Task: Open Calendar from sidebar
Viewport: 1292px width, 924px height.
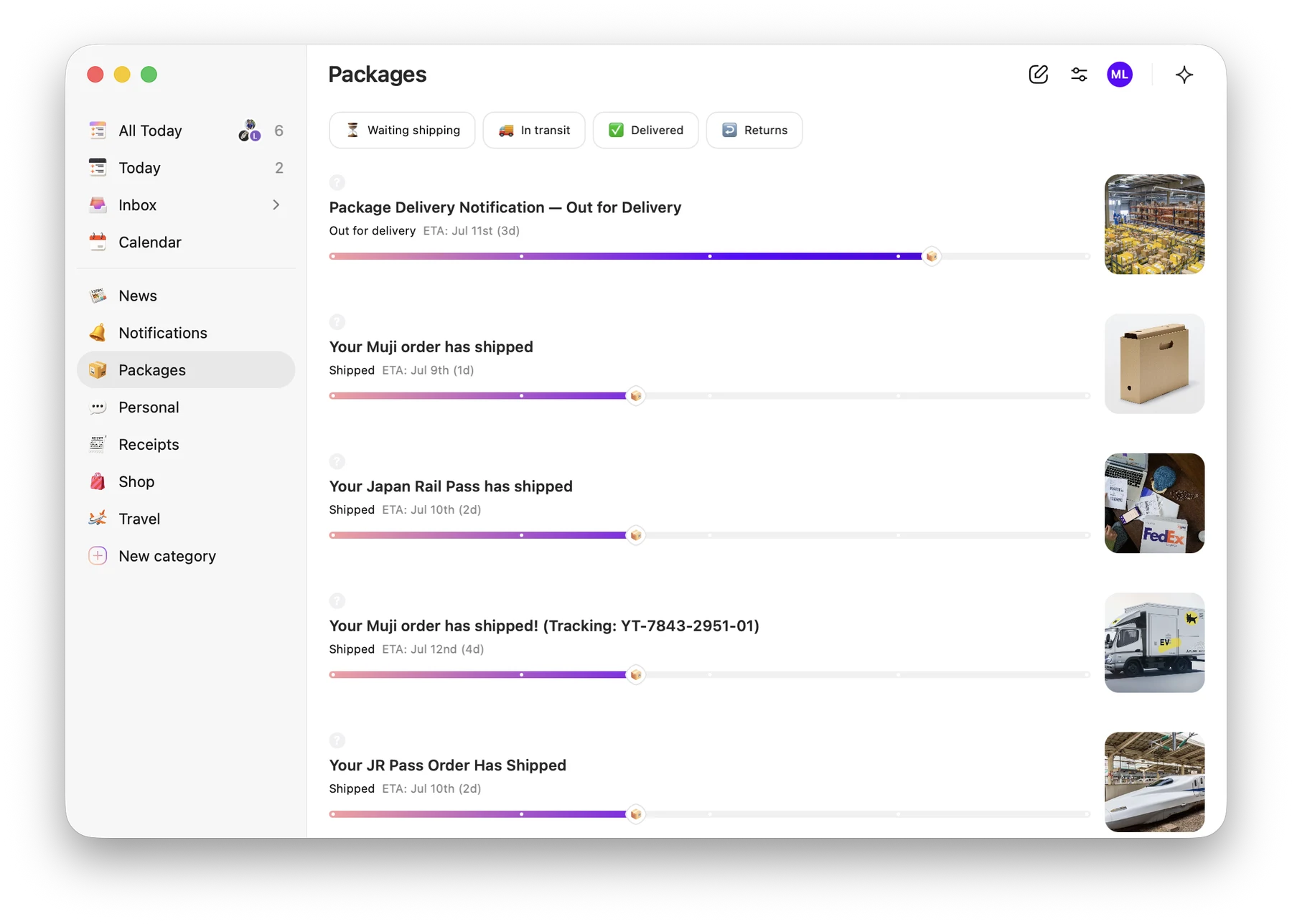Action: (186, 242)
